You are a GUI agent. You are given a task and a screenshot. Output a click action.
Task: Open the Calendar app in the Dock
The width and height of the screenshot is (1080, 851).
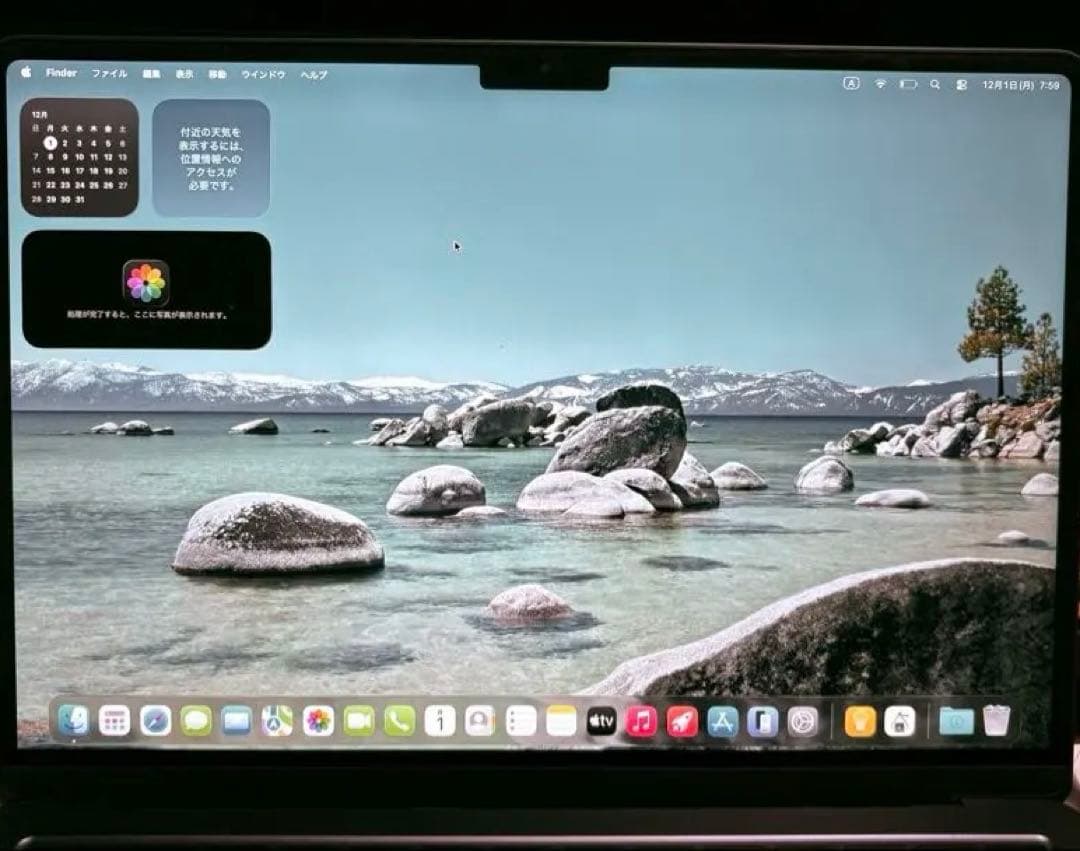point(442,722)
